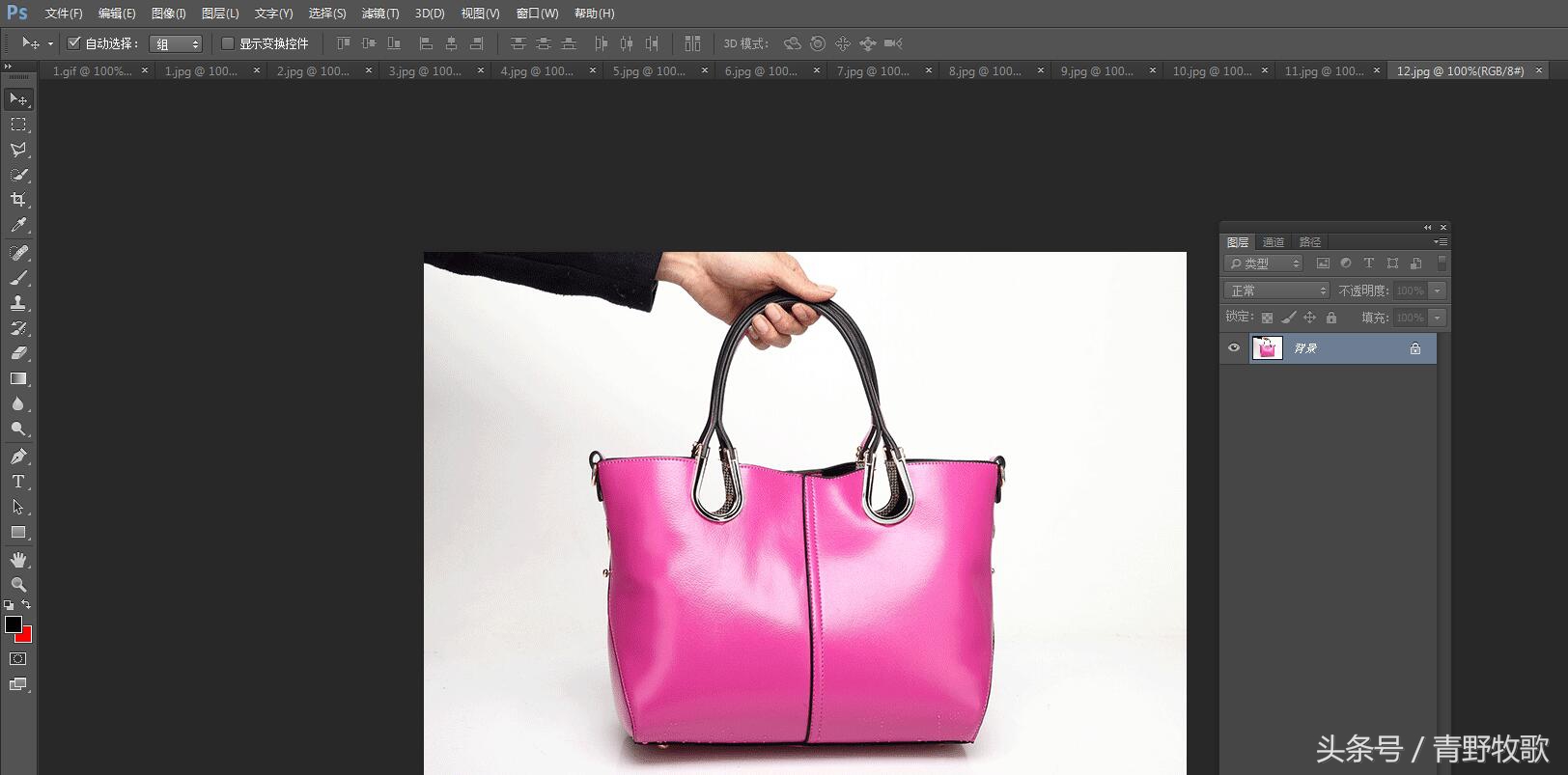1568x775 pixels.
Task: Activate the Horizontal Type tool
Action: [x=17, y=482]
